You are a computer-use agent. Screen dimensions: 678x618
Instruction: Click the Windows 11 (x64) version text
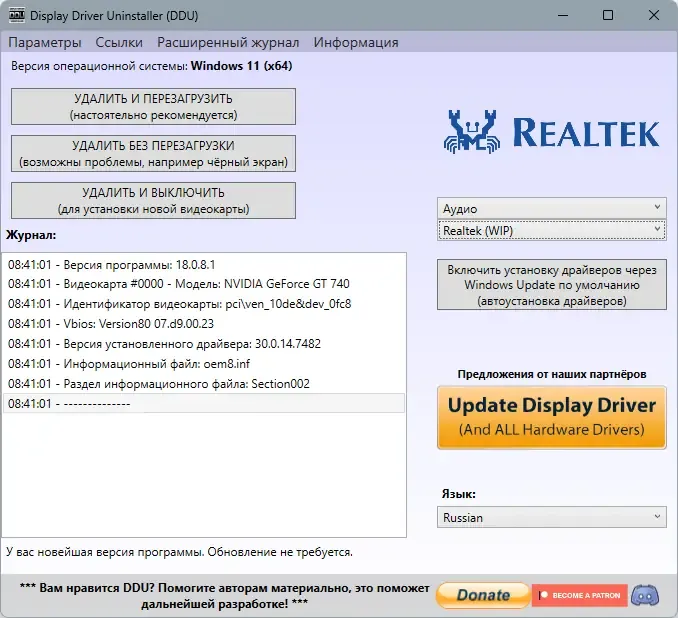tap(241, 66)
